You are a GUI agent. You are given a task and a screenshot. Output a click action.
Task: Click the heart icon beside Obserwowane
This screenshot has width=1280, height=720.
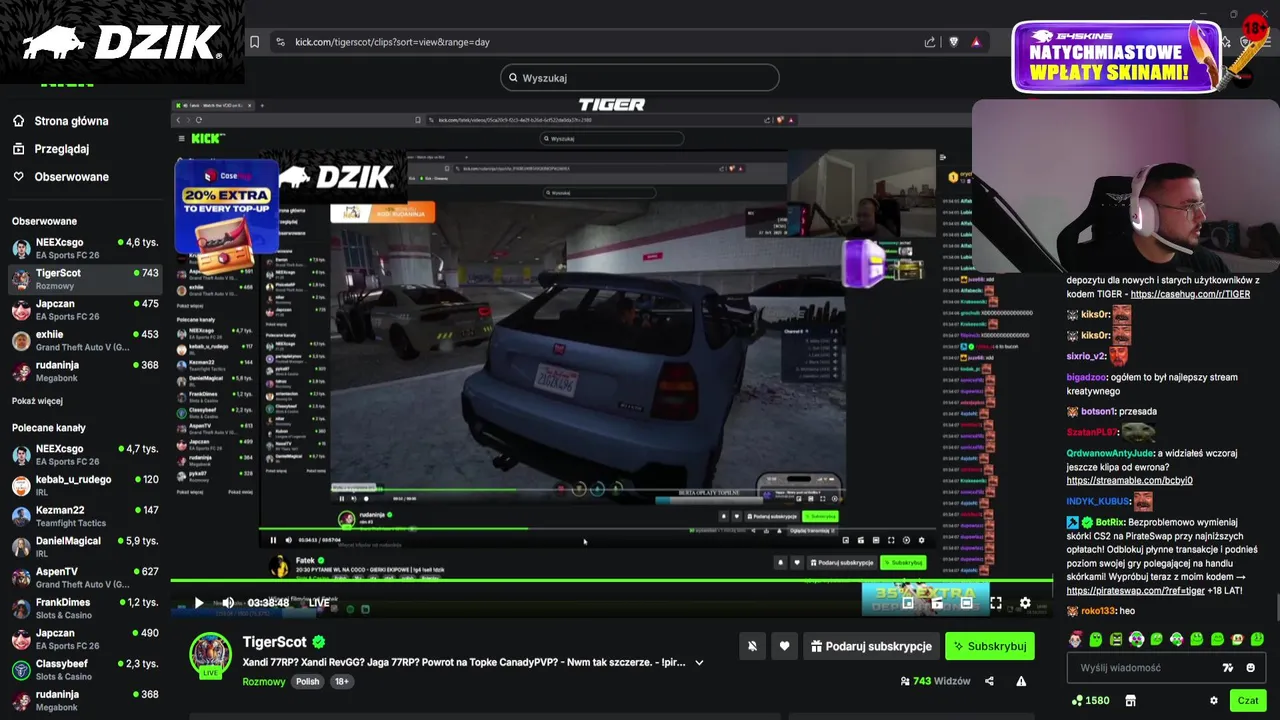coord(18,177)
